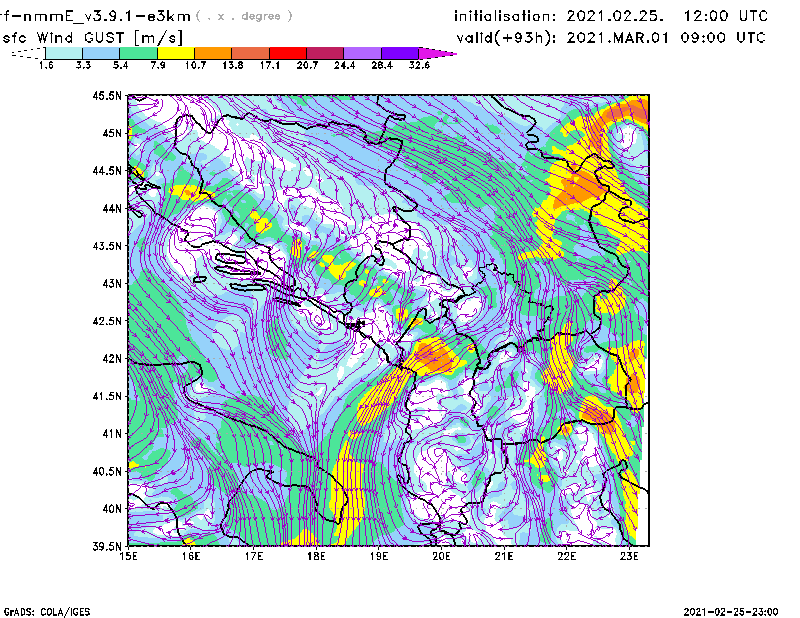Click the 42.5N latitude label
The image size is (800, 618).
[107, 321]
